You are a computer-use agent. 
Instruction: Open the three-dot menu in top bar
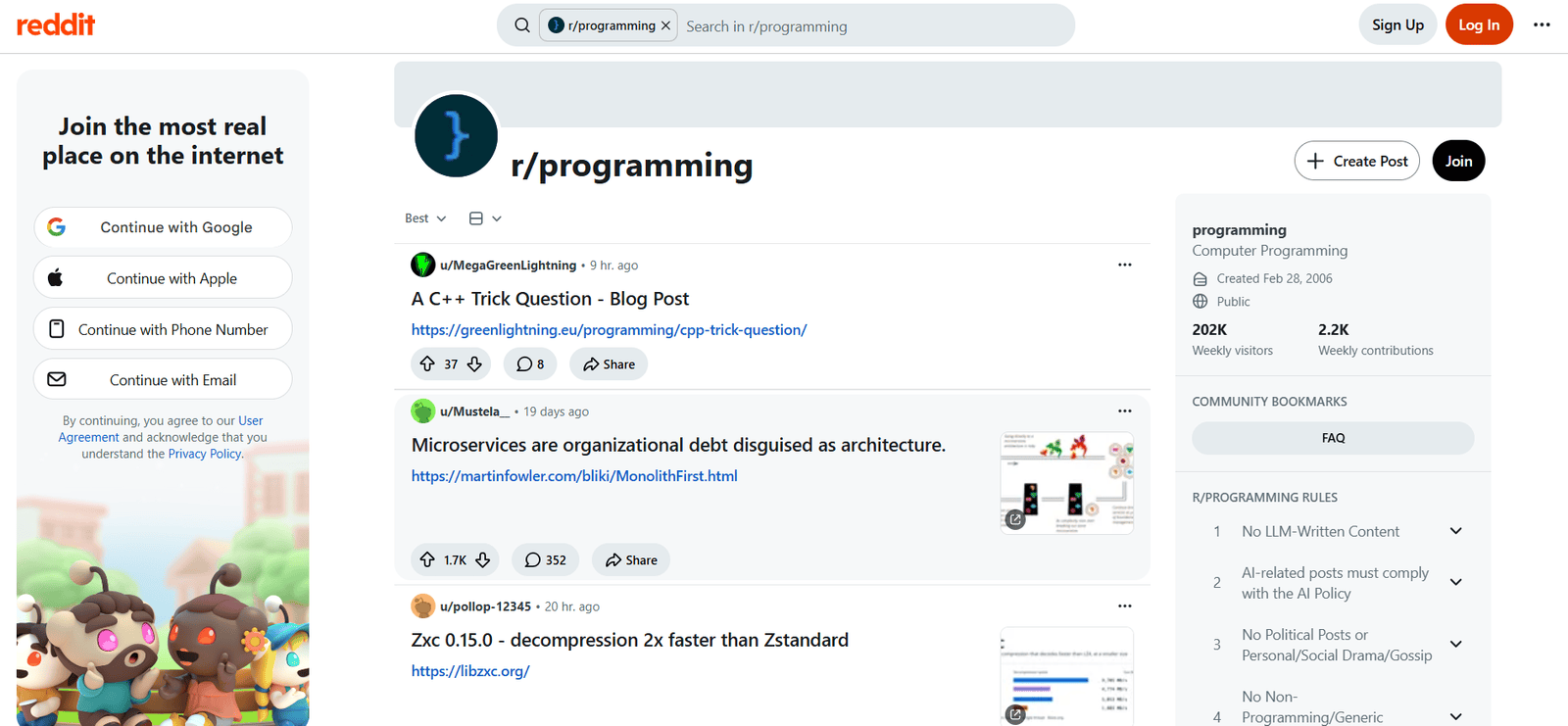click(1542, 24)
